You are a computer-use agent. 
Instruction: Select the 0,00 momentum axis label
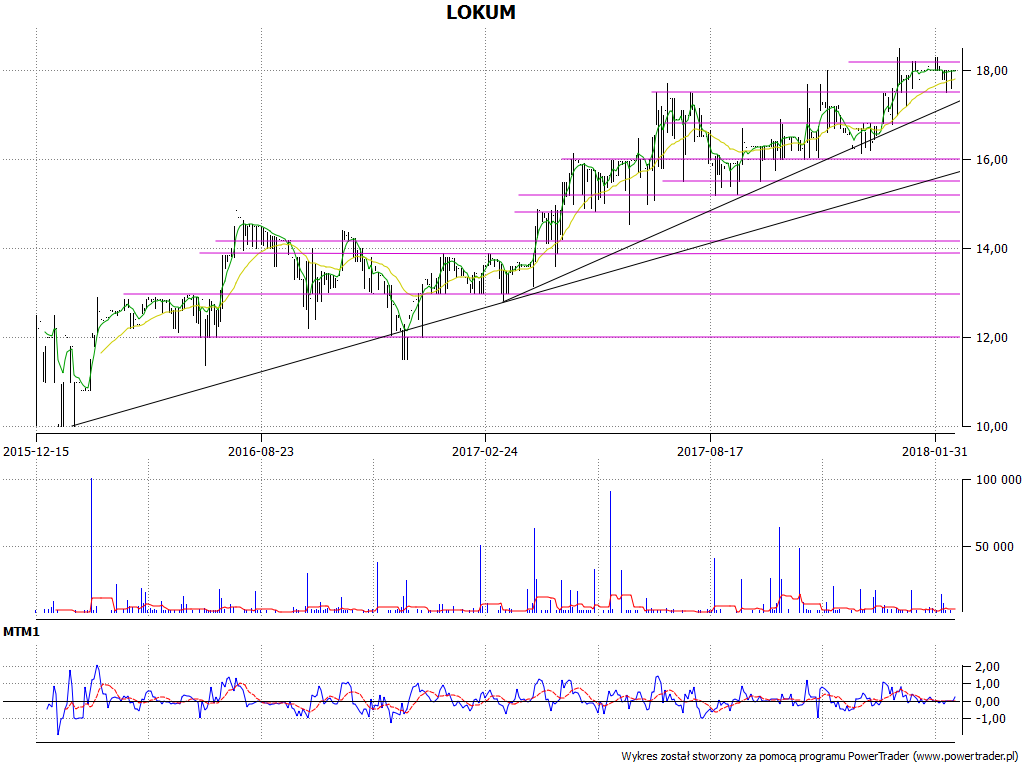point(987,702)
